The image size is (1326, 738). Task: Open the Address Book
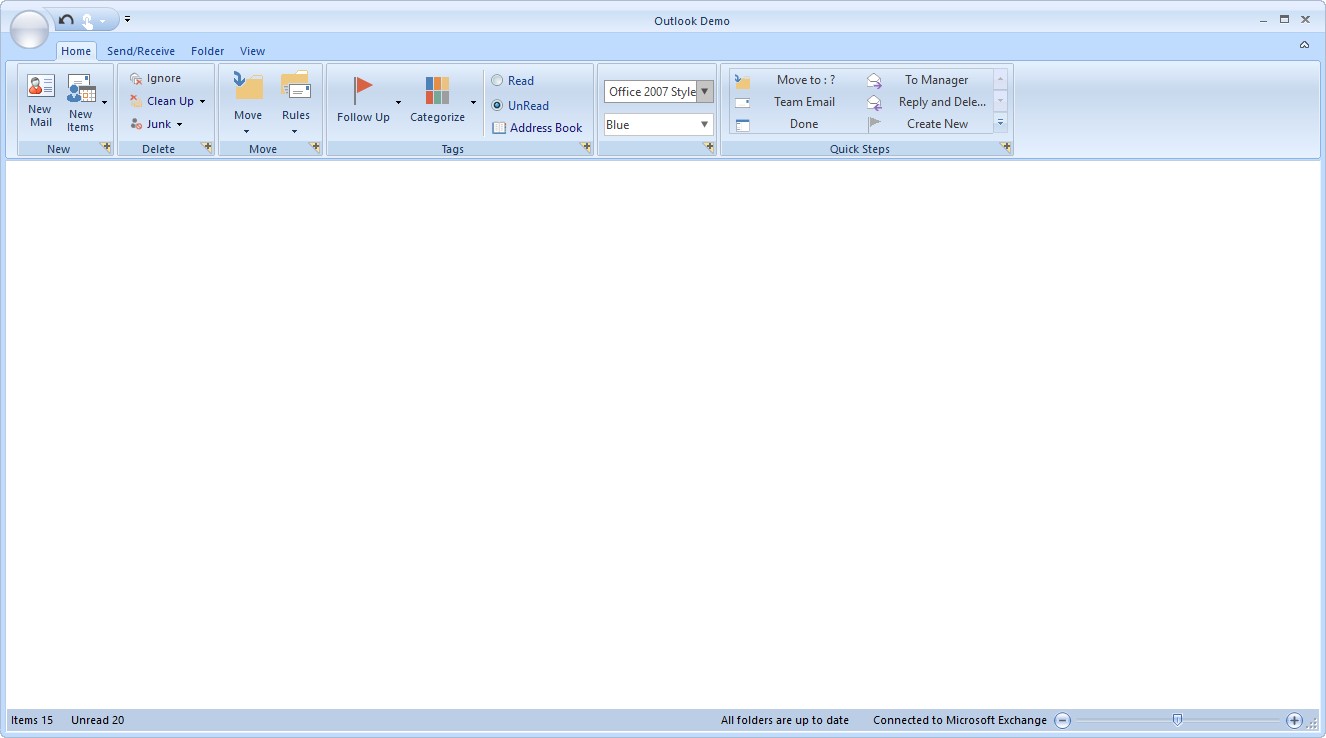tap(537, 128)
